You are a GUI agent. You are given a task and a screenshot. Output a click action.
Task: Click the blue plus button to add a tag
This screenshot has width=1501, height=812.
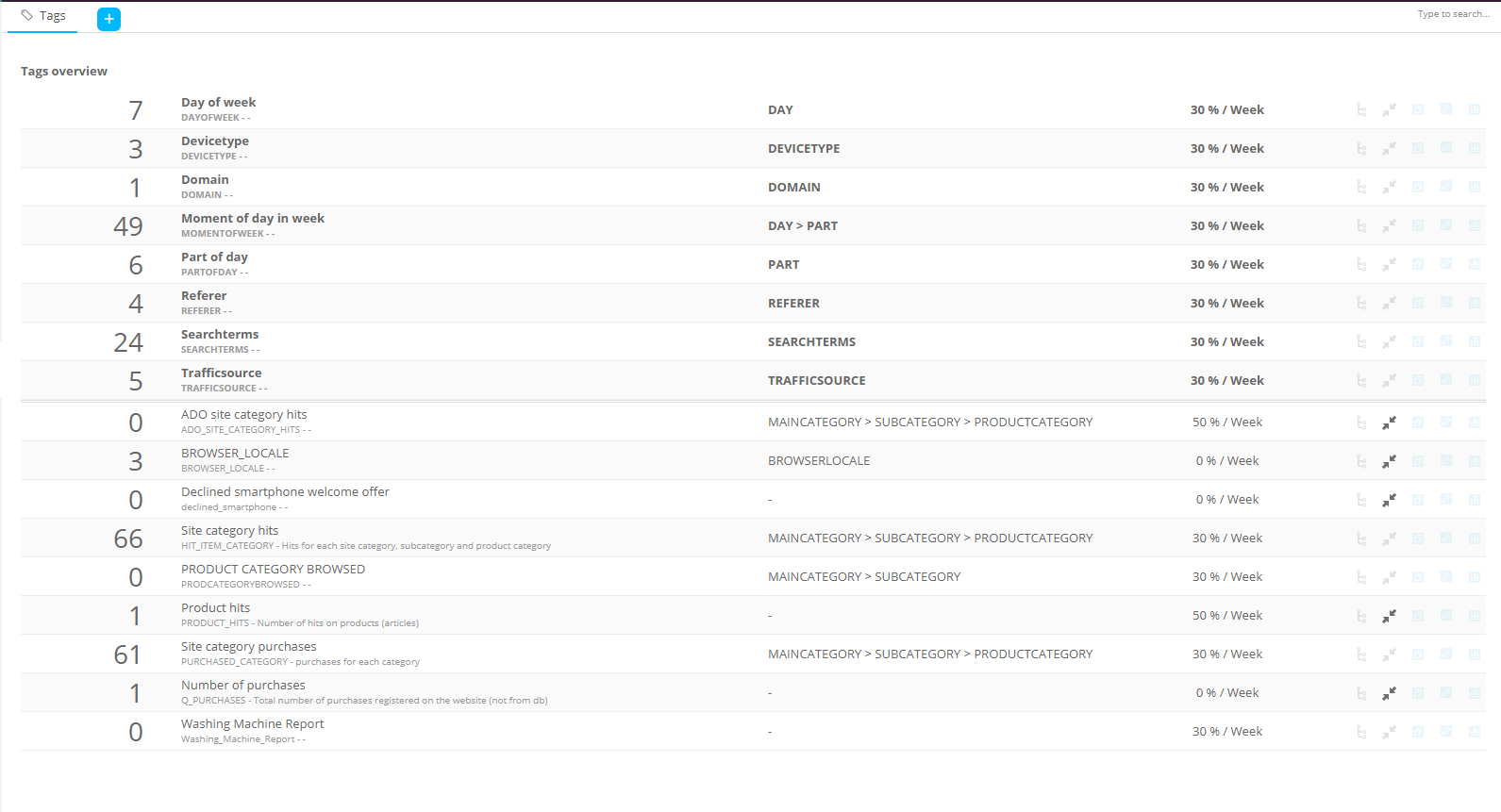pos(108,19)
